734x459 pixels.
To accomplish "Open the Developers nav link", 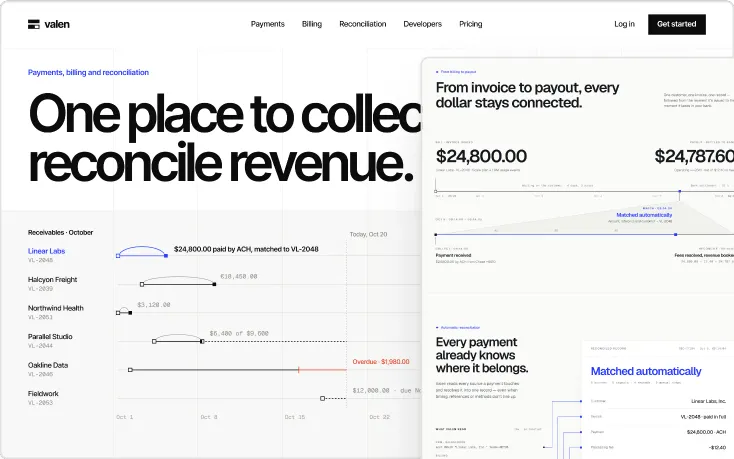I will click(x=423, y=24).
